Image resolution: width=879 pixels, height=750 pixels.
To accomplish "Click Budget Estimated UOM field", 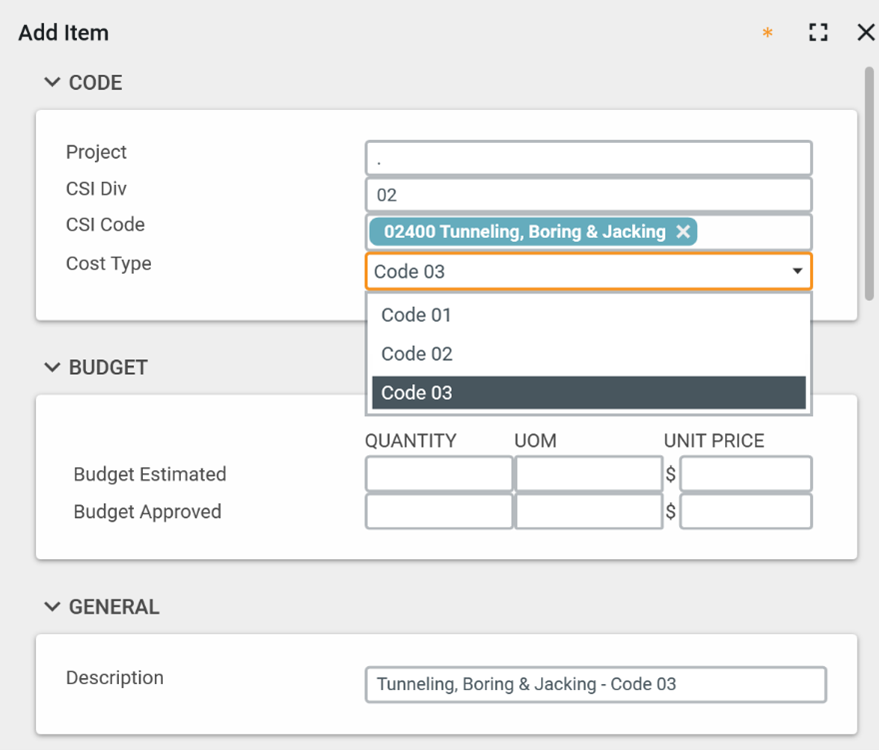I will coord(588,474).
